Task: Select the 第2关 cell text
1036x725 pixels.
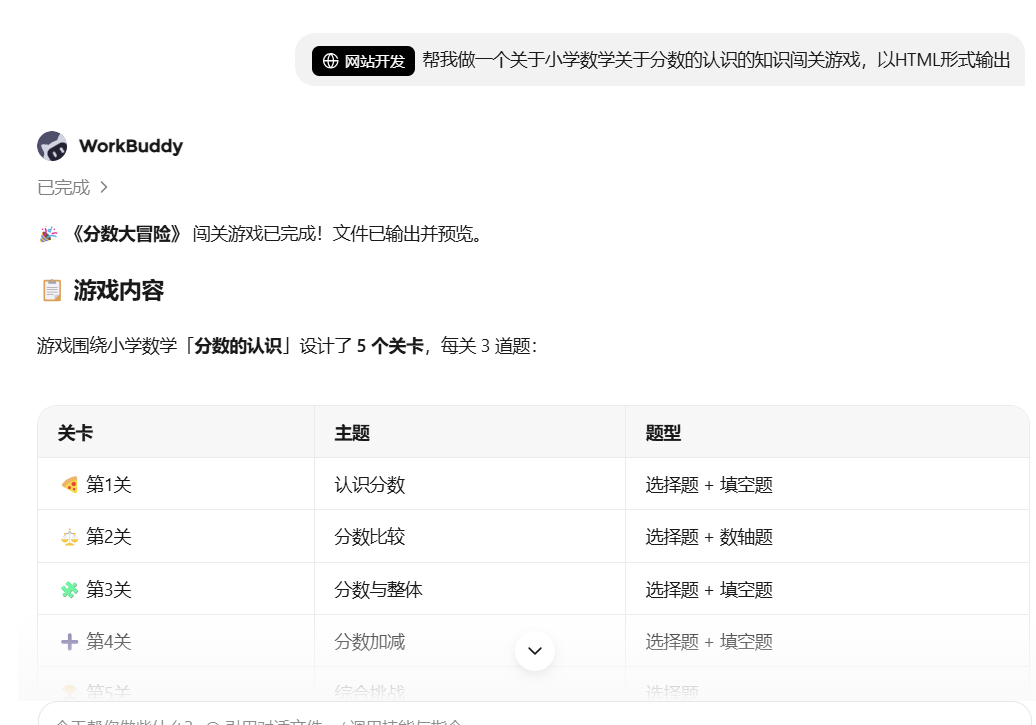Action: [109, 537]
